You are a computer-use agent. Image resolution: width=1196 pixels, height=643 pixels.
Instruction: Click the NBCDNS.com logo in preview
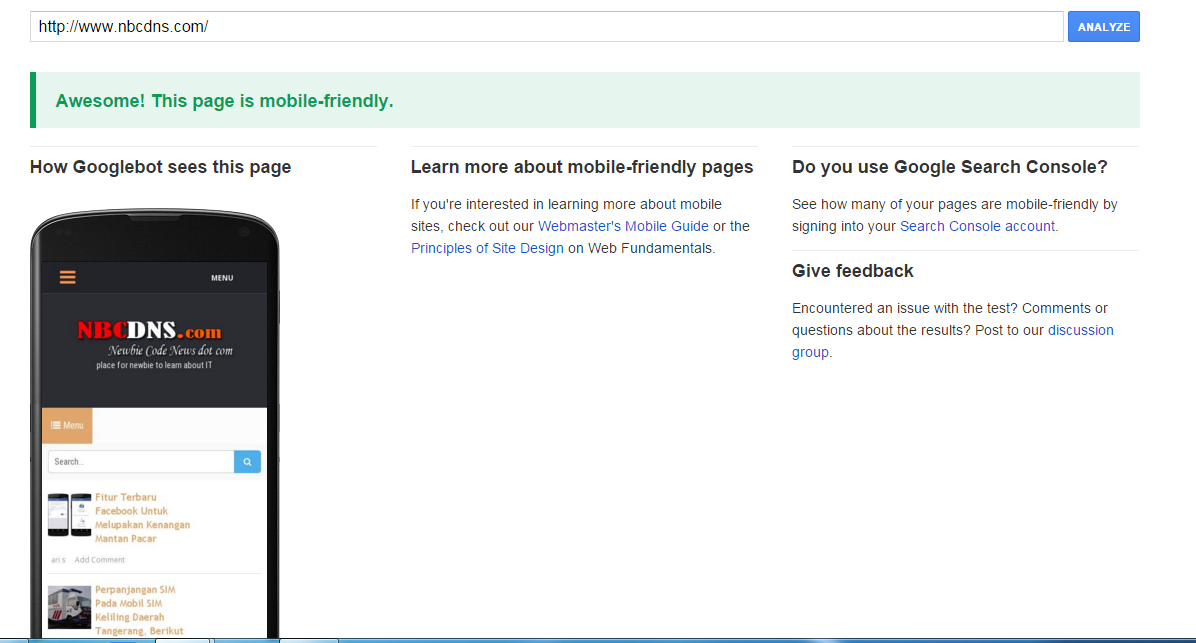click(x=150, y=330)
